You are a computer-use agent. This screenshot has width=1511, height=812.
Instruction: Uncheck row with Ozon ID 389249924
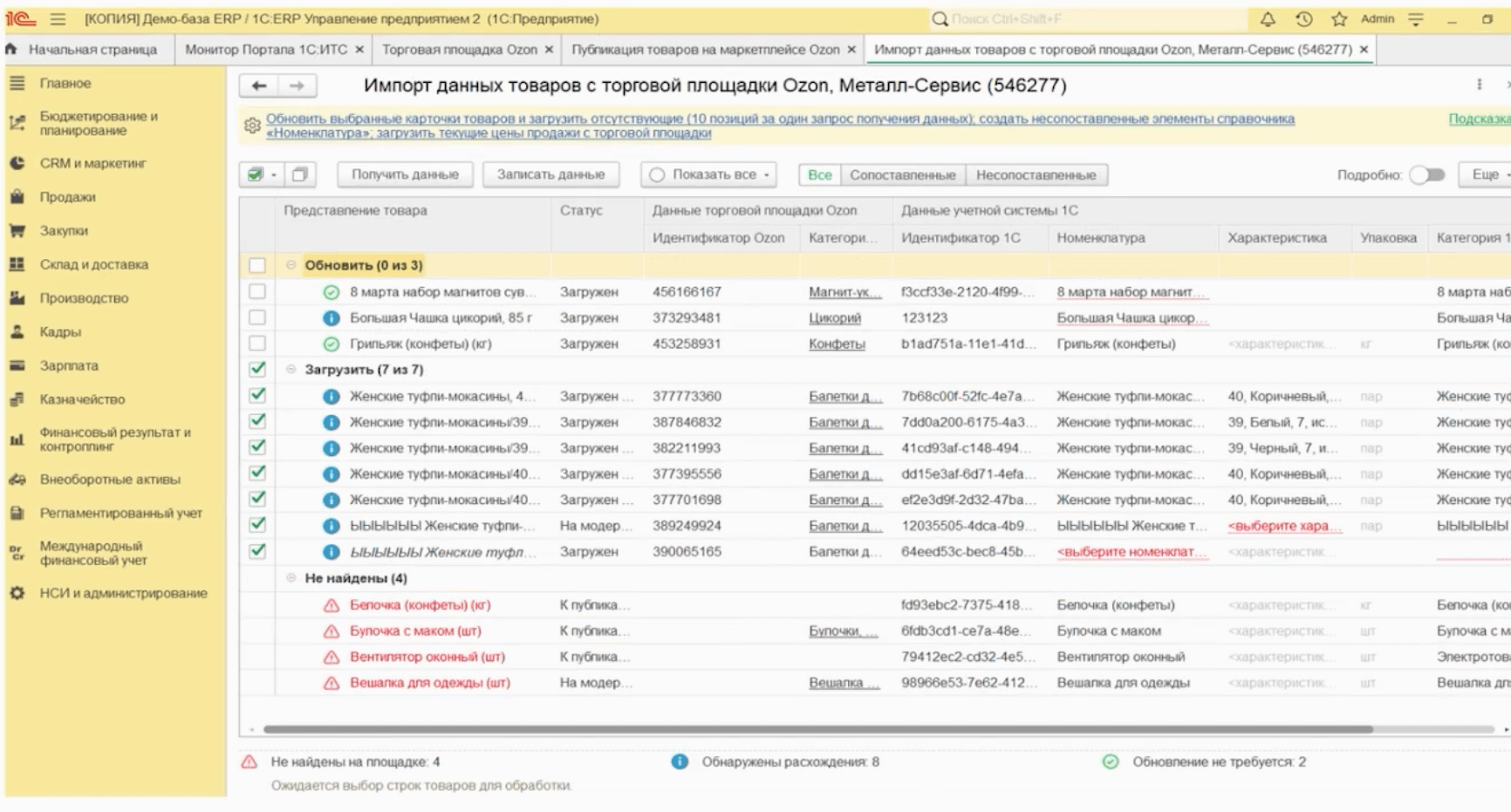(257, 525)
